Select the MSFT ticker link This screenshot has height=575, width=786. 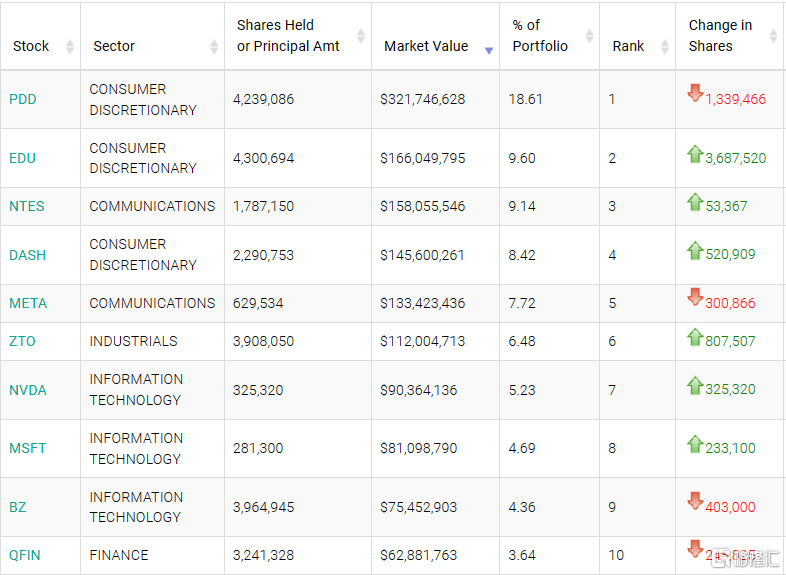(28, 448)
